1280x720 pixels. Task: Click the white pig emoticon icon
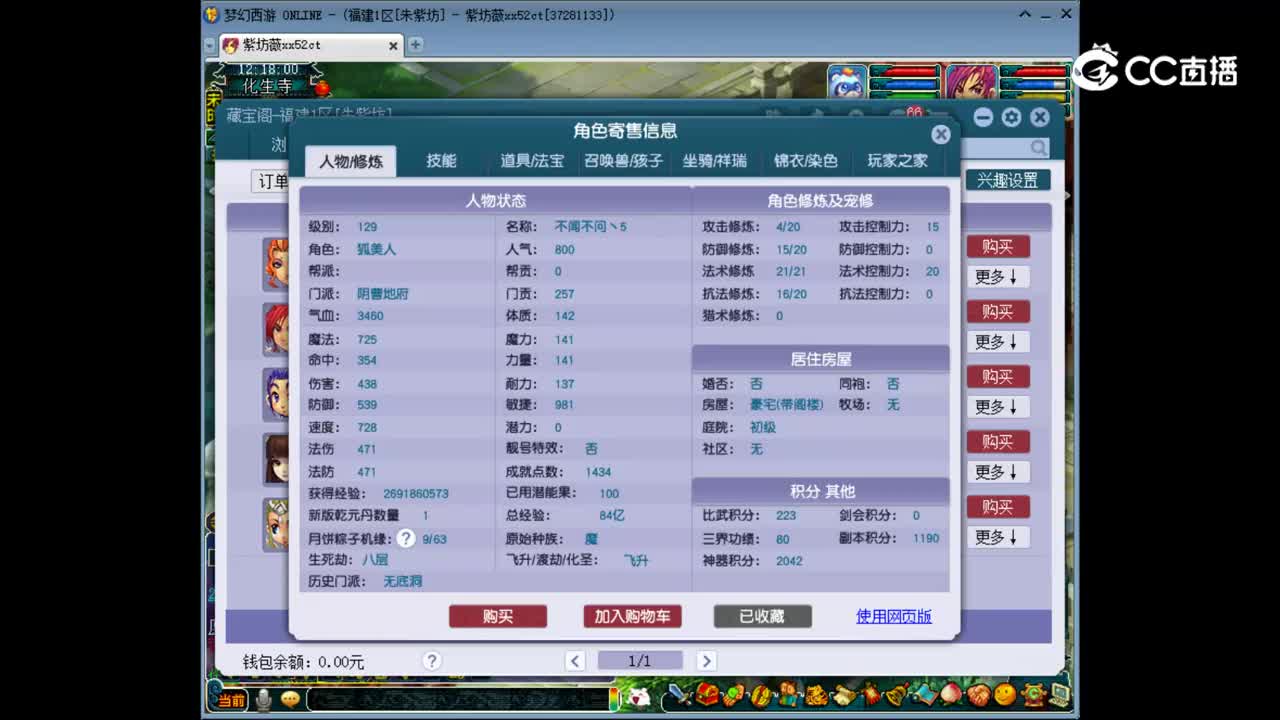637,697
